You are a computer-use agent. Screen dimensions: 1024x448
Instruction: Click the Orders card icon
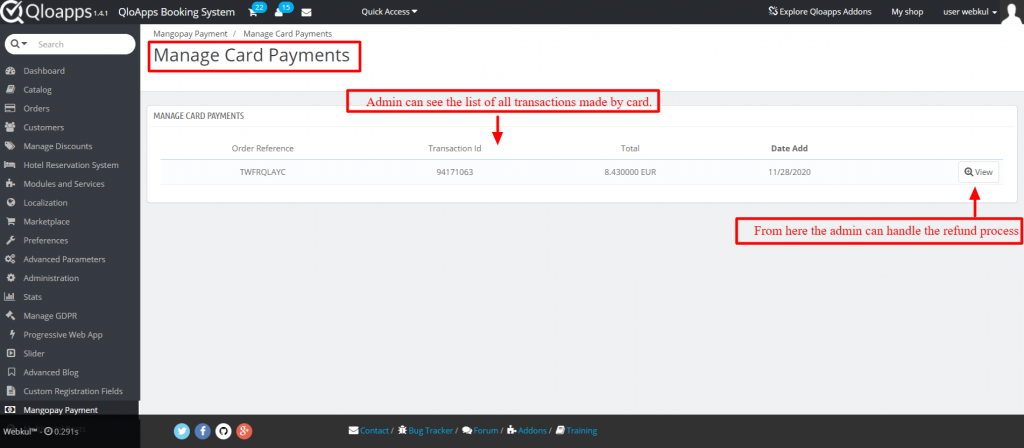point(10,108)
